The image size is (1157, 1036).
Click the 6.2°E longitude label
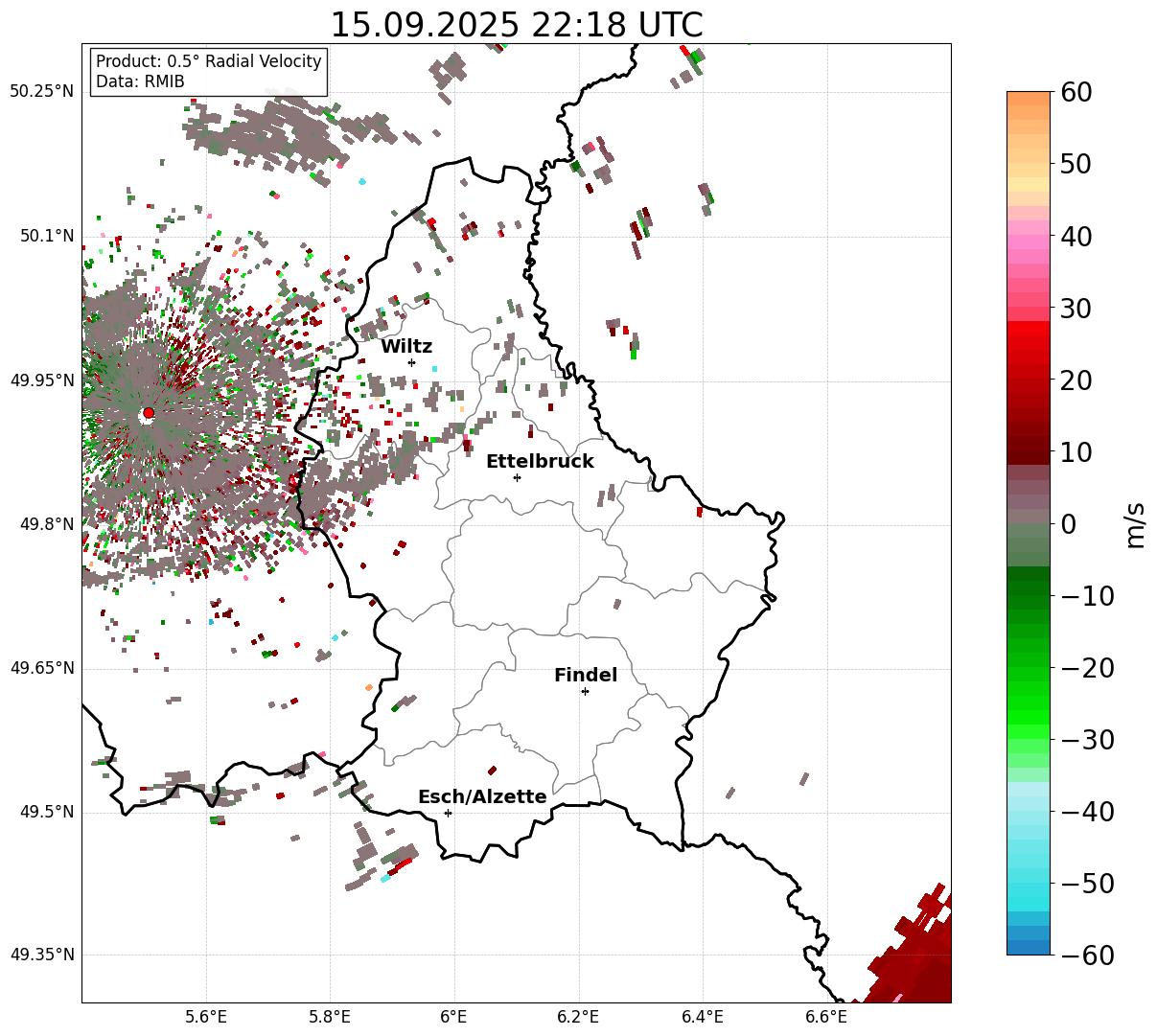click(578, 1017)
